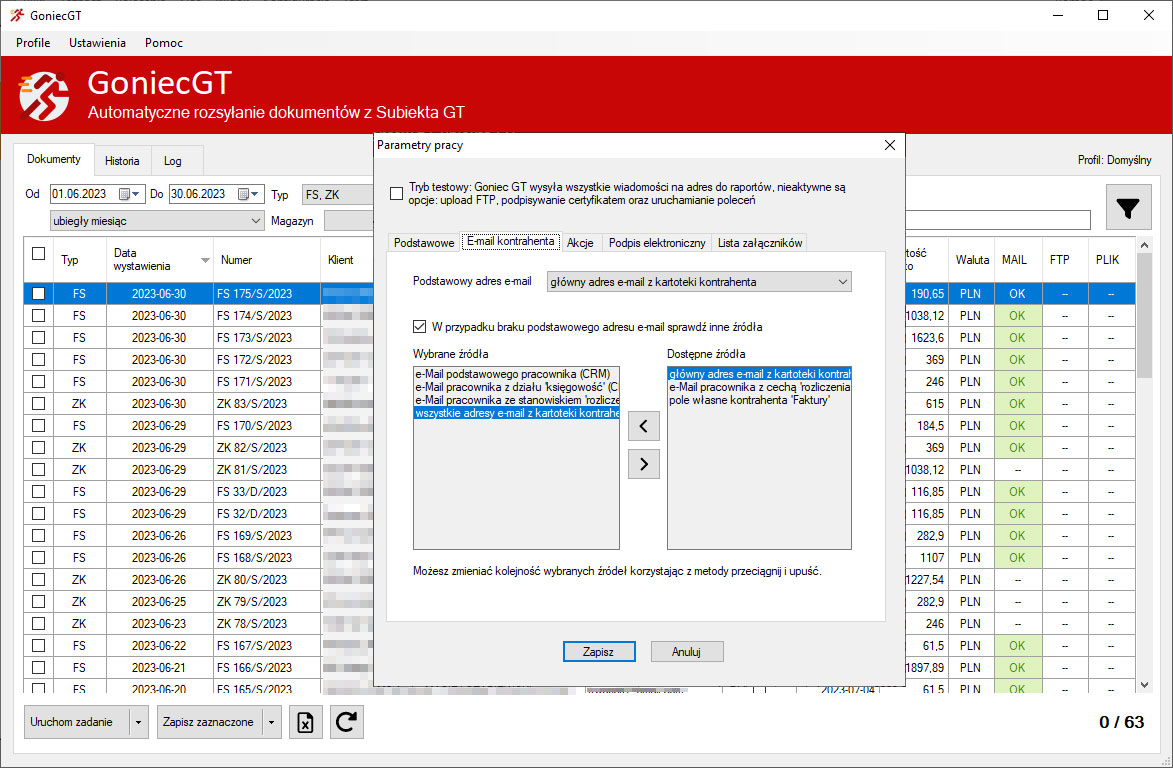The width and height of the screenshot is (1173, 768).
Task: Check the row checkbox for FS 175/S/2023
Action: point(39,294)
